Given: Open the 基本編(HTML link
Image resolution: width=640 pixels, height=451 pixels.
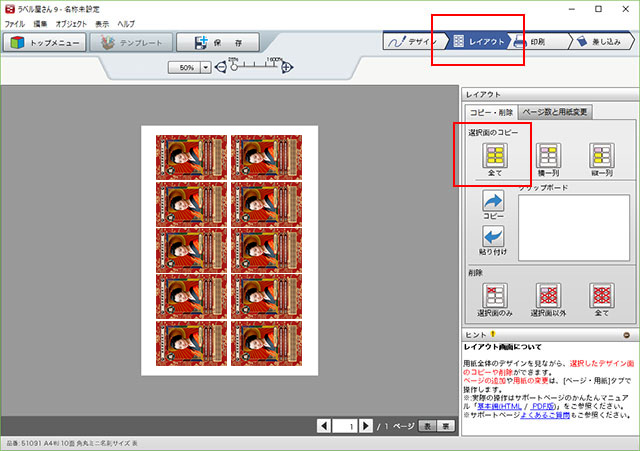Looking at the screenshot, I should 499,406.
